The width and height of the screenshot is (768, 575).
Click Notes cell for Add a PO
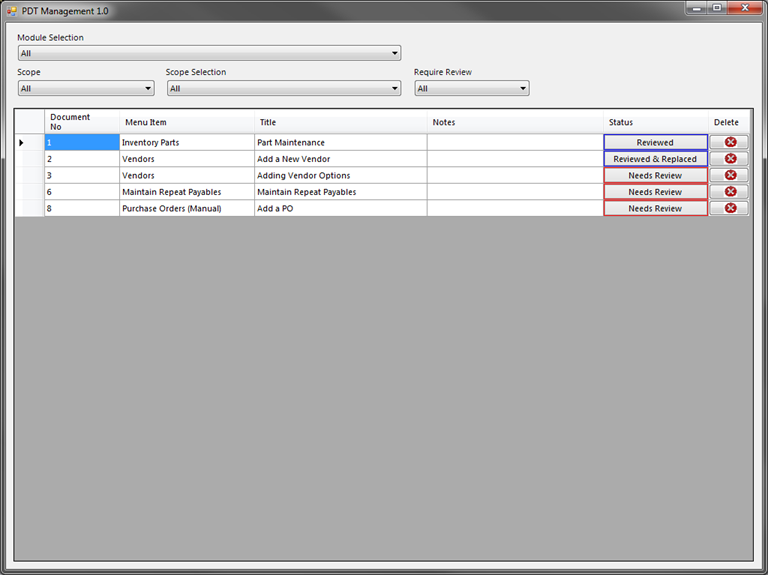515,208
